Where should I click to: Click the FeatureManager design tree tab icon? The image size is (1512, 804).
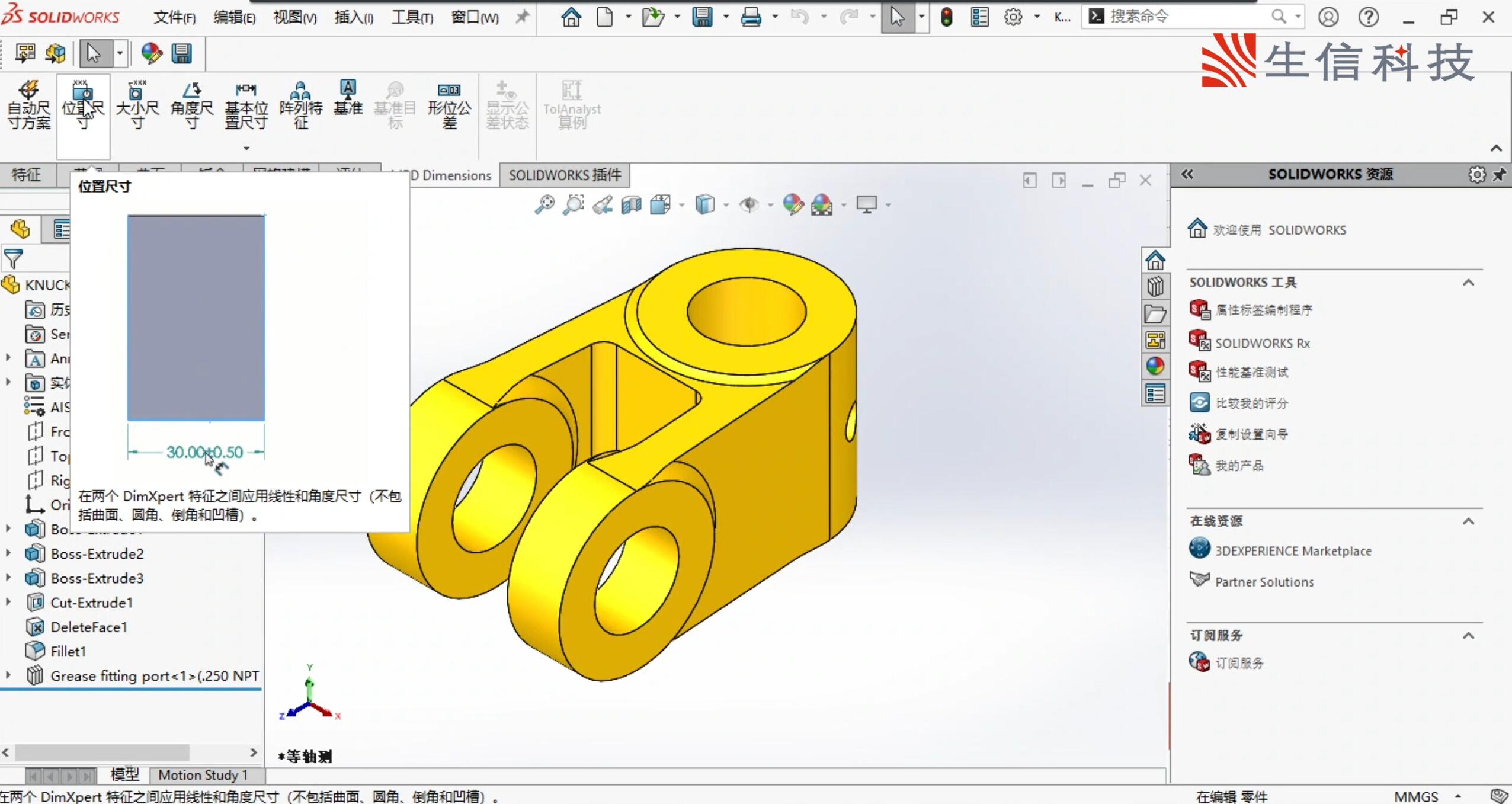(20, 229)
